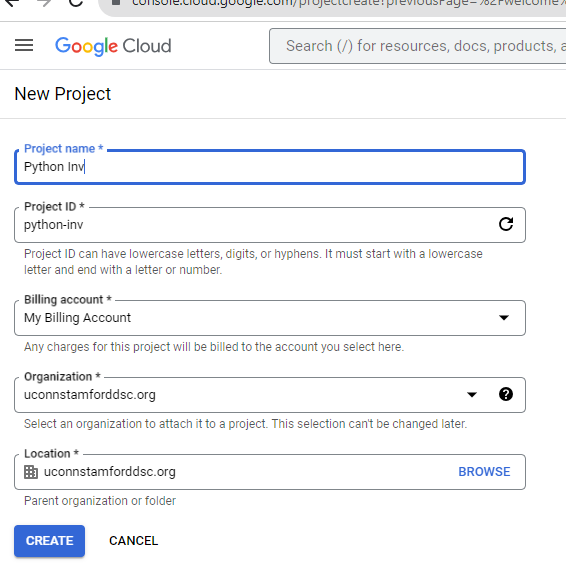
Task: Focus the Project name text field
Action: (270, 167)
